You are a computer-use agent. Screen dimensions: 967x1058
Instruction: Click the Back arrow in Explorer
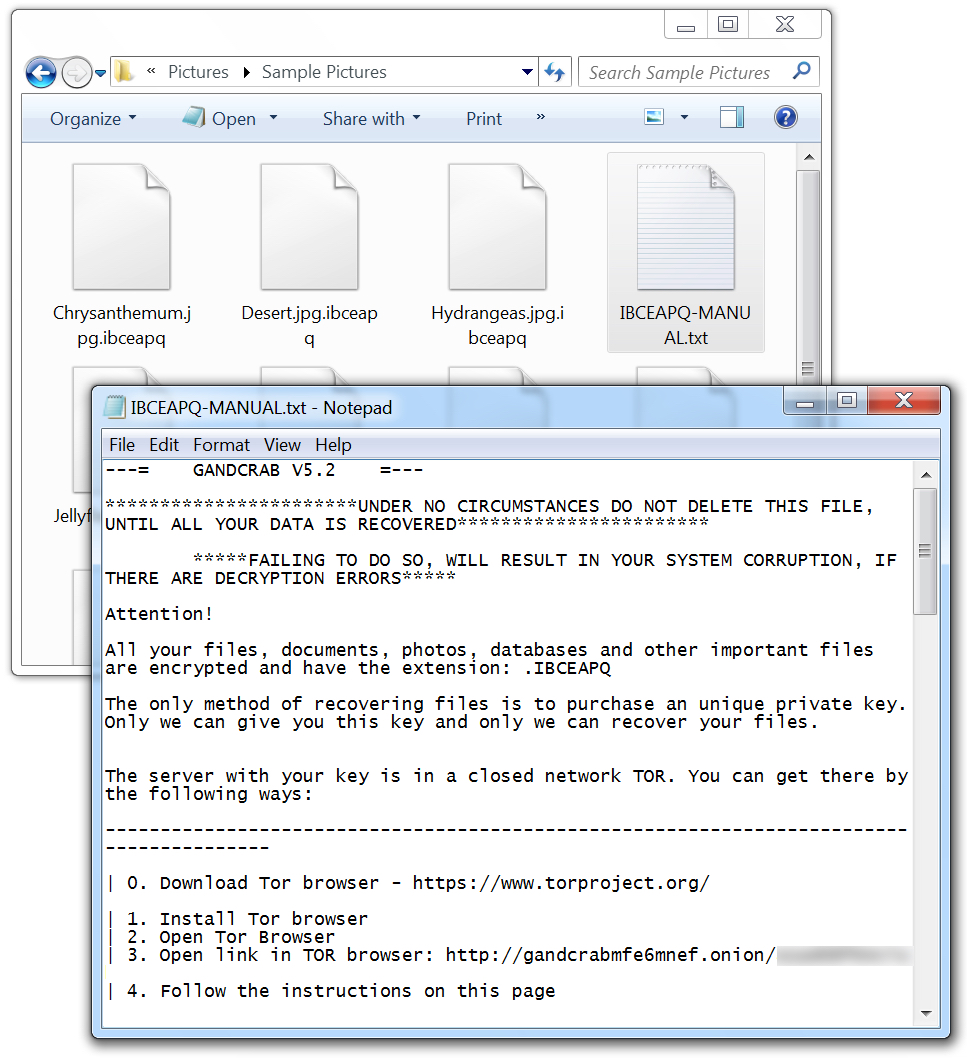click(x=40, y=72)
